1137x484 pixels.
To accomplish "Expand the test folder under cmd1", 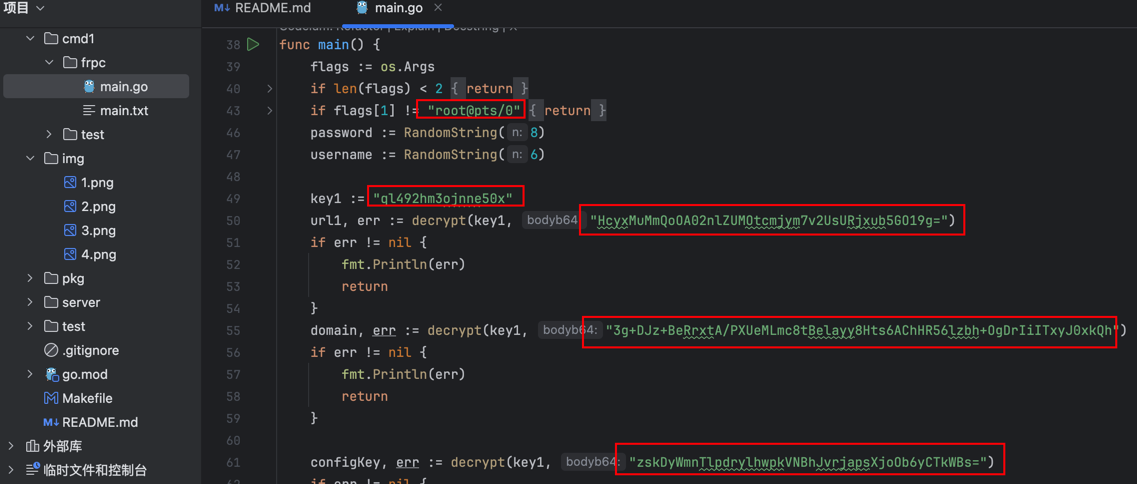I will [x=49, y=134].
